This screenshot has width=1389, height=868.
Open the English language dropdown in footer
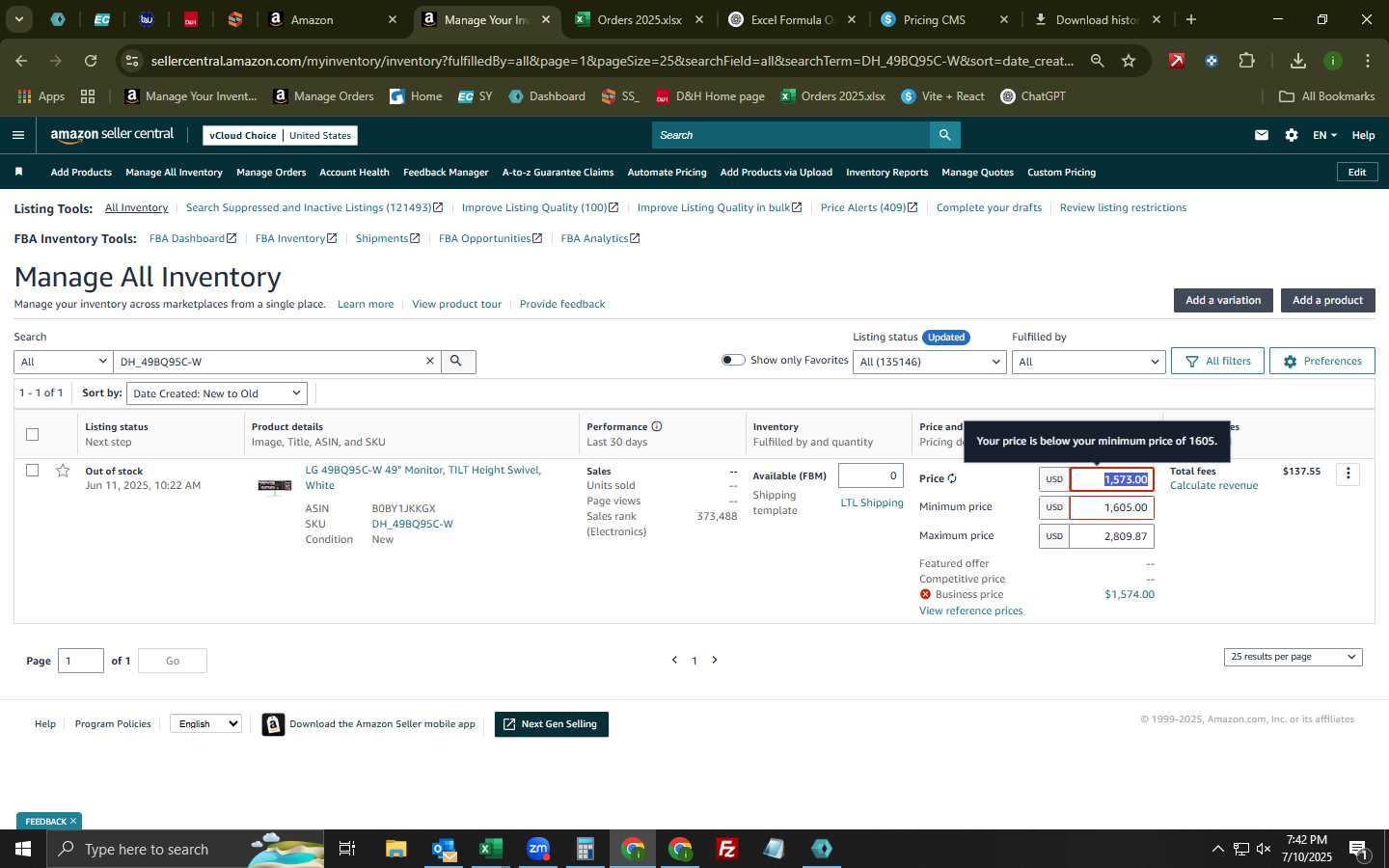(205, 723)
